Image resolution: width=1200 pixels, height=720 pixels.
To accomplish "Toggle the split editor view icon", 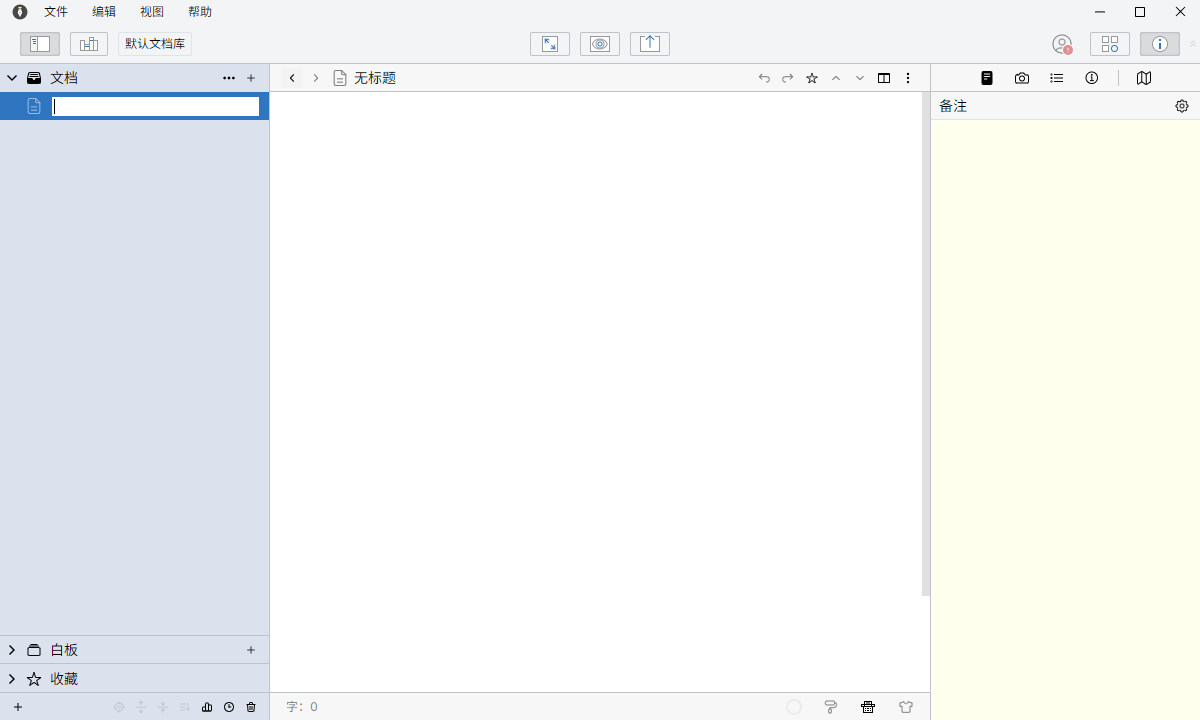I will point(884,78).
